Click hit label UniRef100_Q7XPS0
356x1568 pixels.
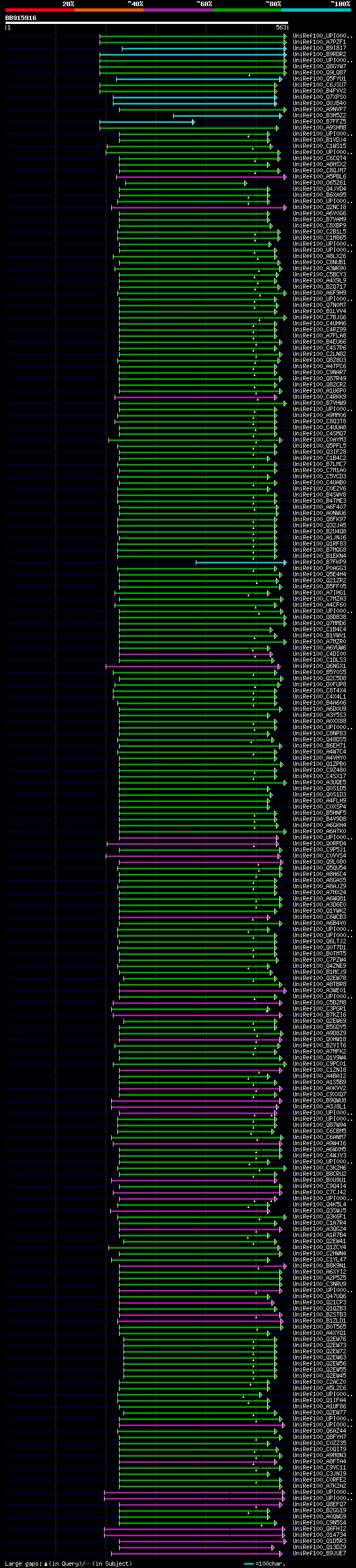coord(319,97)
